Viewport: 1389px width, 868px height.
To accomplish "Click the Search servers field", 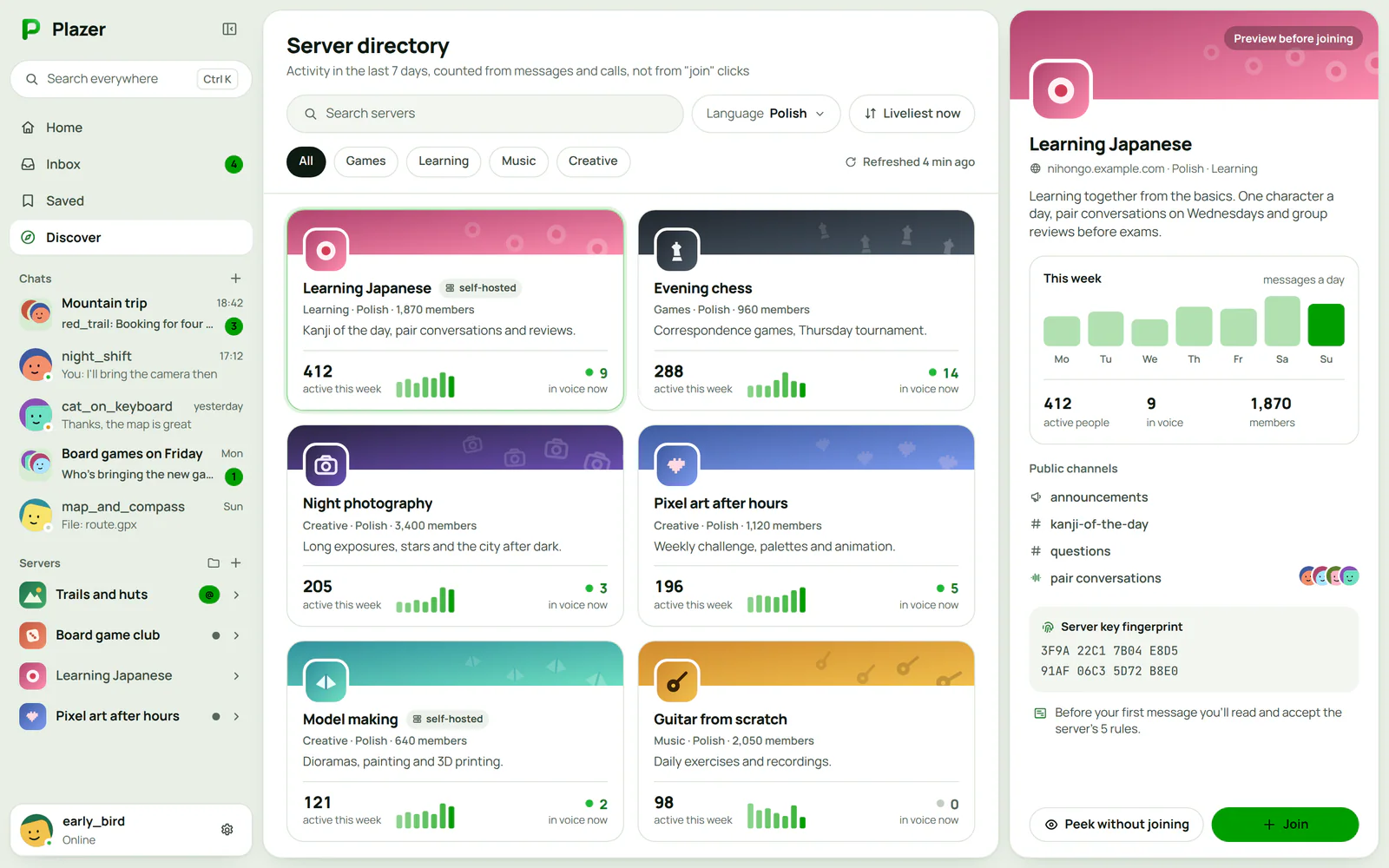I will tap(485, 114).
